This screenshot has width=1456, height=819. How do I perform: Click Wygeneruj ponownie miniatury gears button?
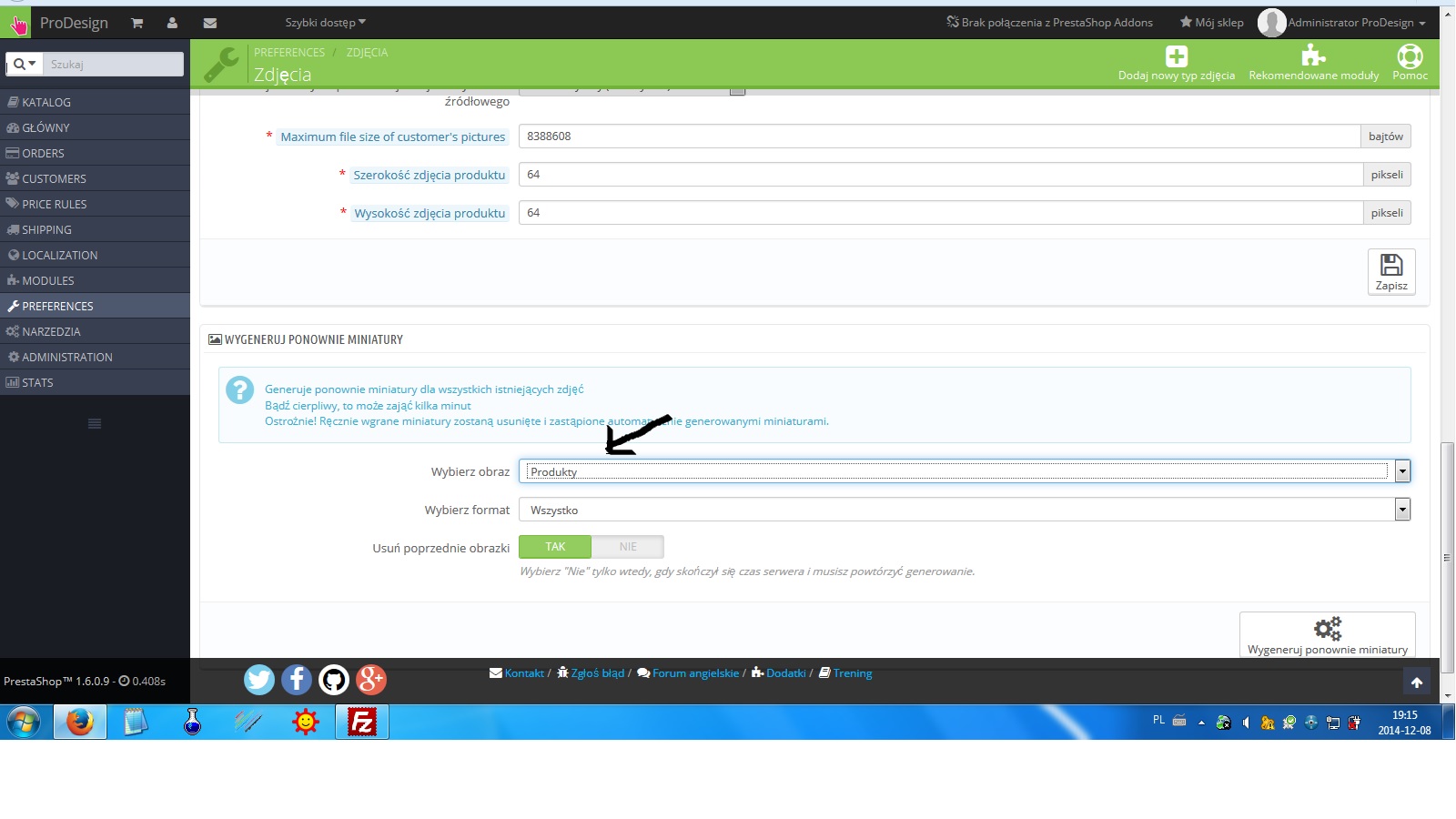pos(1328,634)
